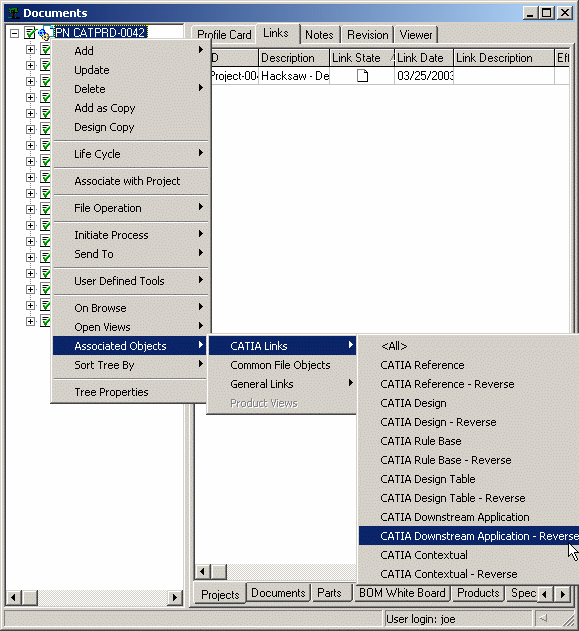This screenshot has height=631, width=579.
Task: Open the Life Cycle submenu
Action: pos(130,154)
